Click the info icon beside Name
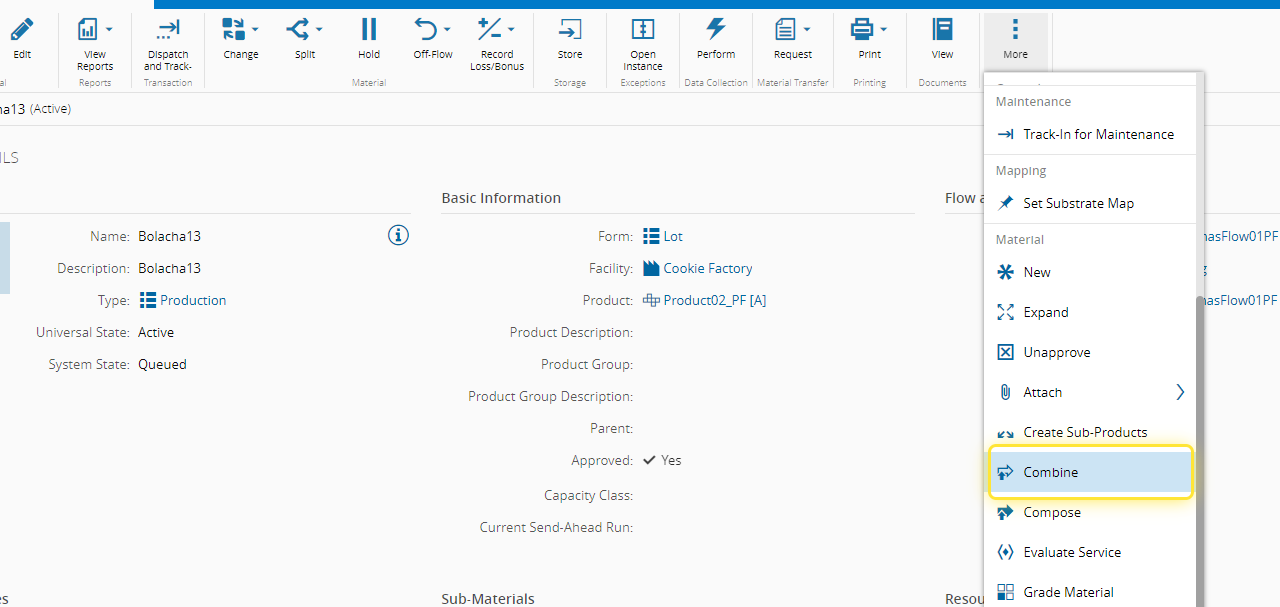 coord(398,236)
